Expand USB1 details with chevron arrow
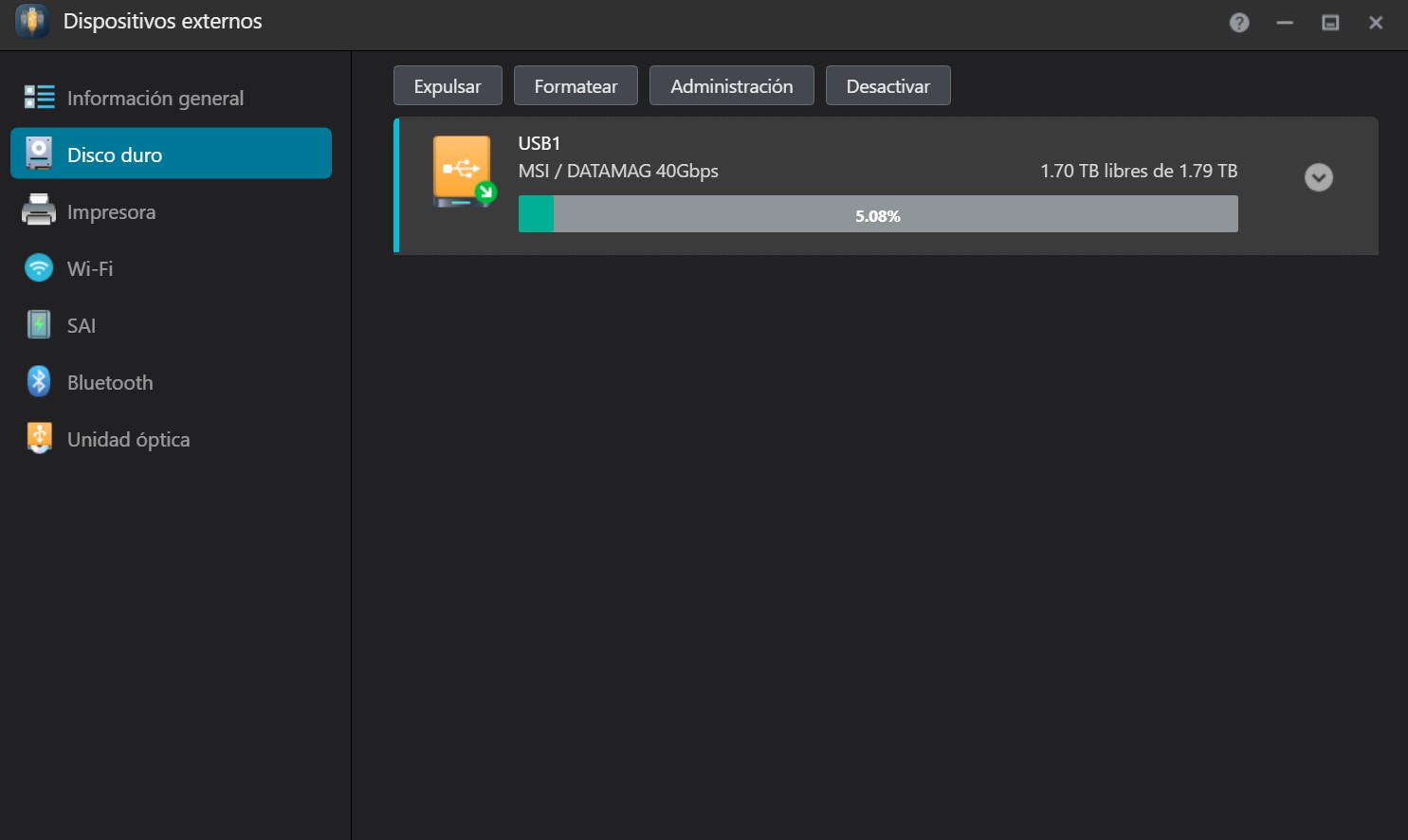The image size is (1408, 840). (1319, 177)
